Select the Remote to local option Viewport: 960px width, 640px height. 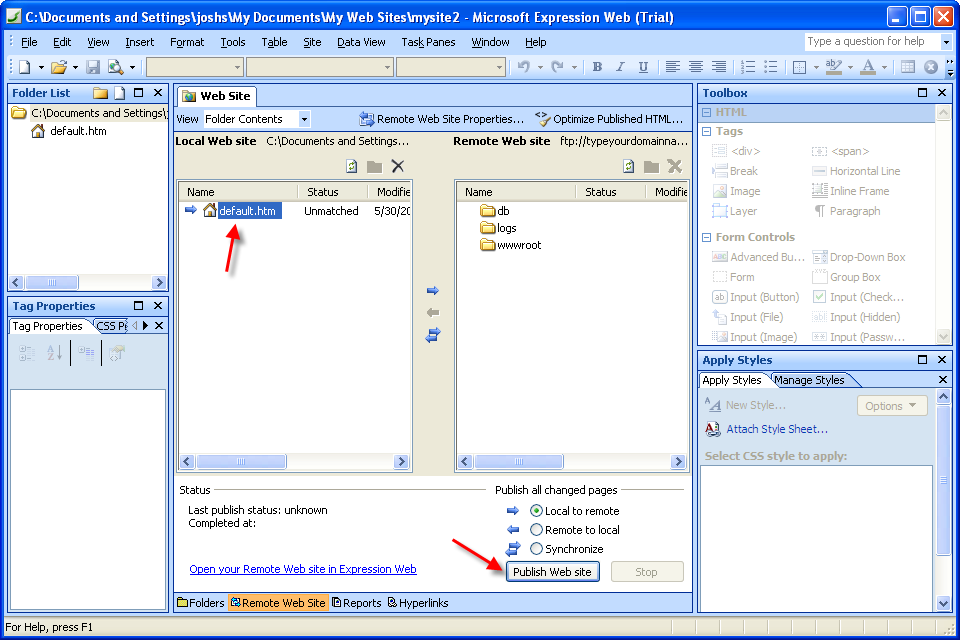pos(536,530)
